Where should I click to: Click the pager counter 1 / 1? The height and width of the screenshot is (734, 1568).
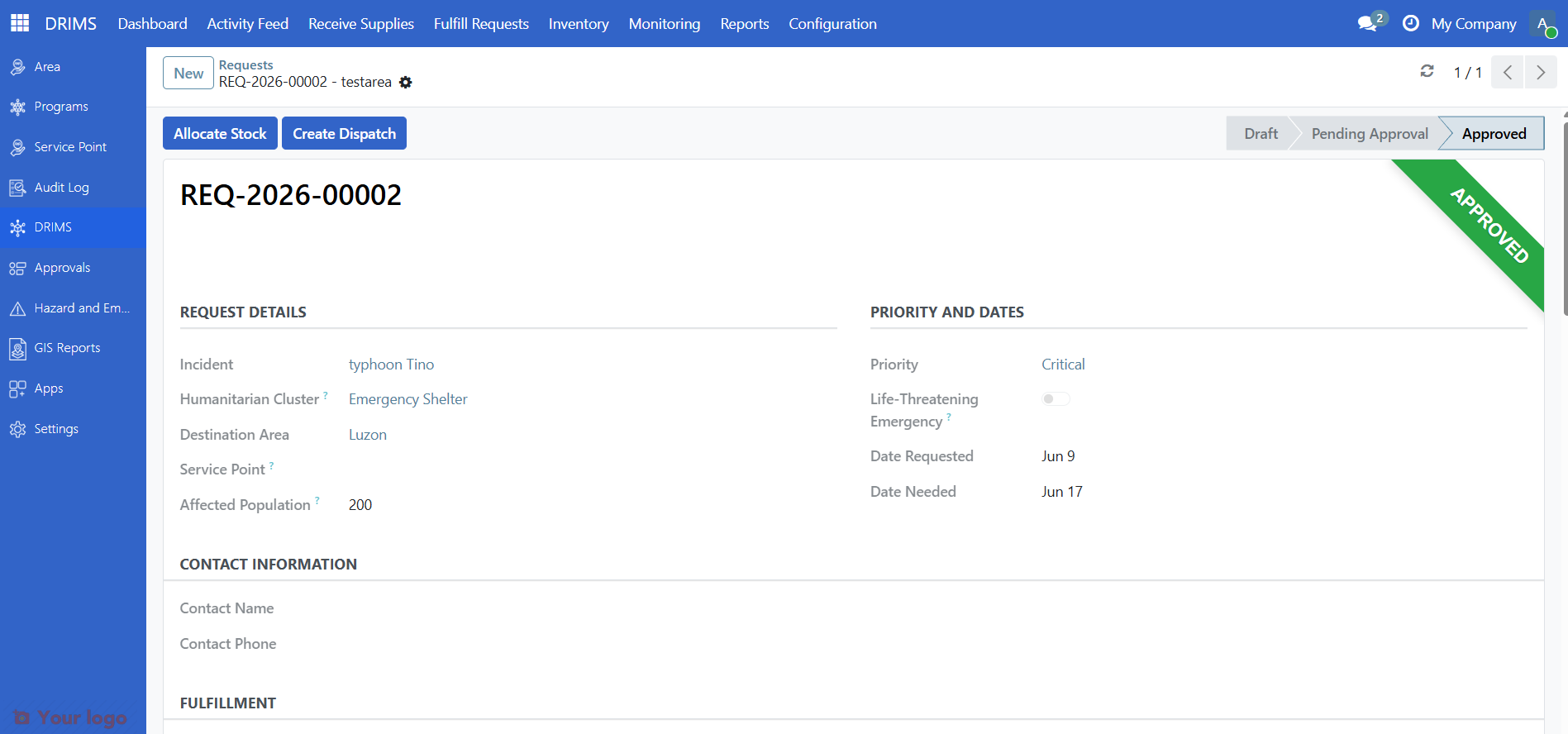point(1468,73)
